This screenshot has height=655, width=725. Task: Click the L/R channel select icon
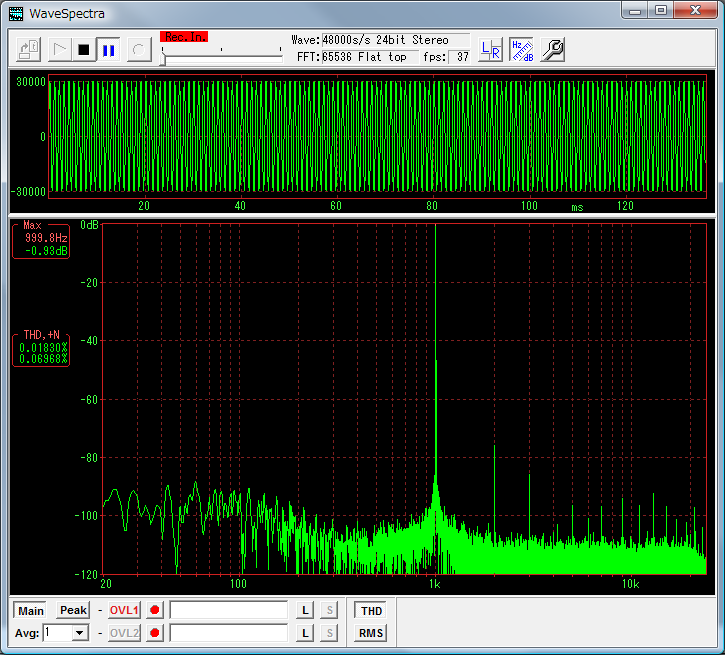pos(491,50)
